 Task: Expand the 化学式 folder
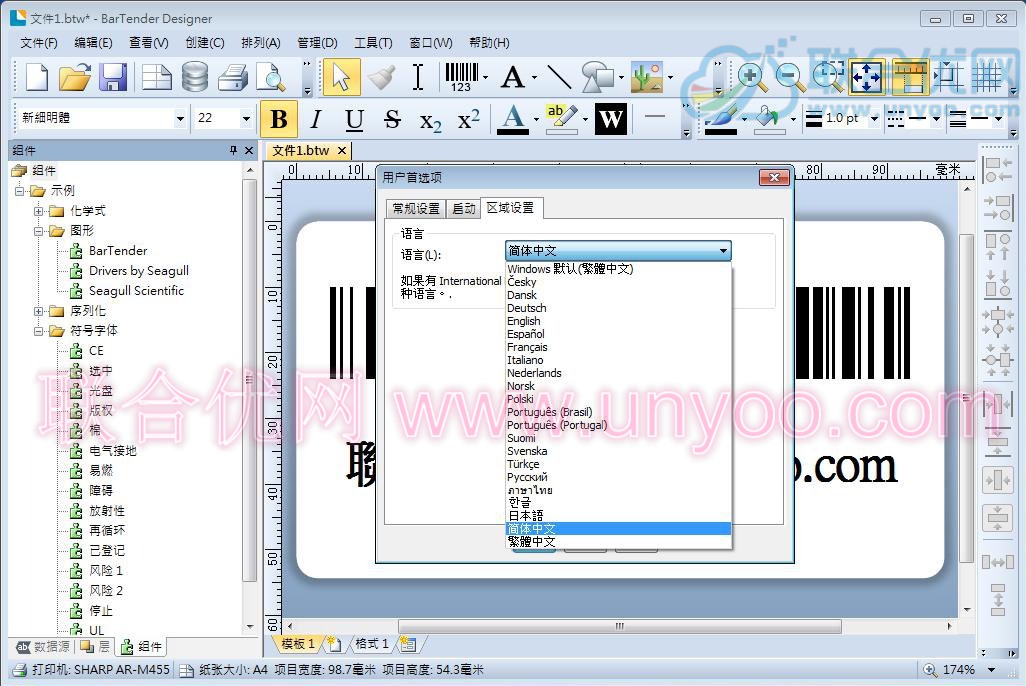[39, 211]
